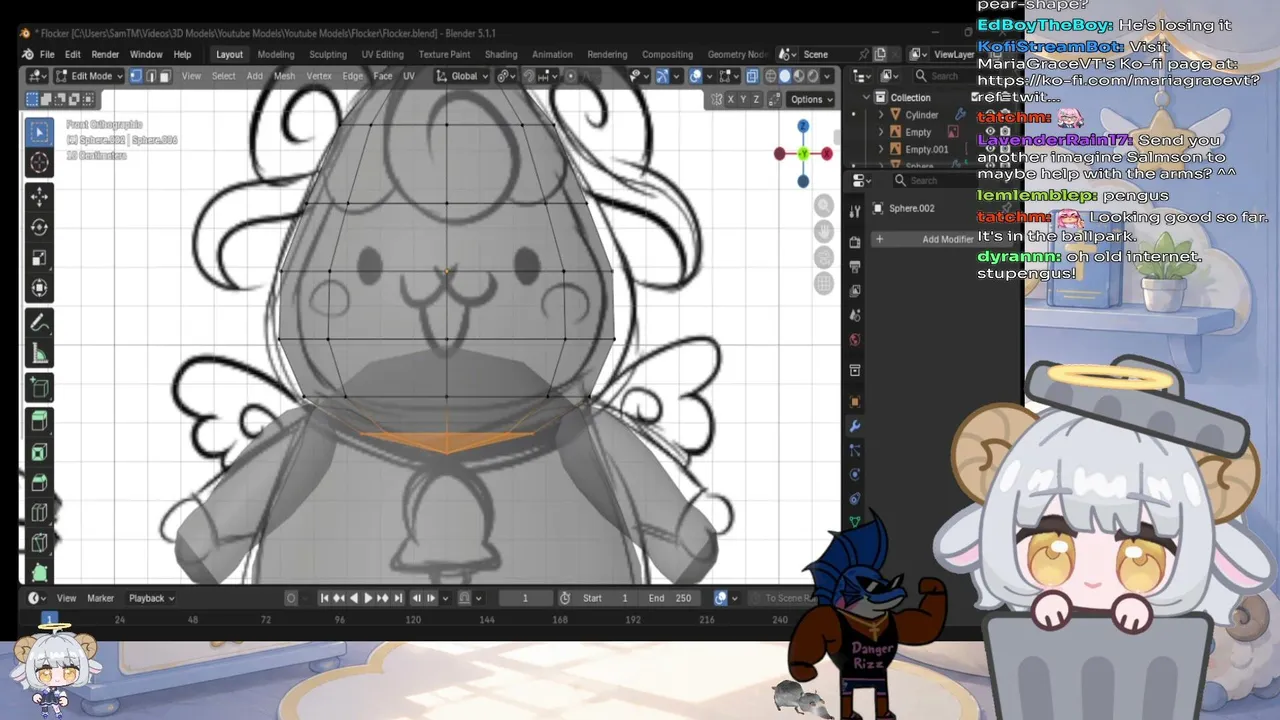Toggle Z axis mirror
The image size is (1280, 720).
[x=757, y=99]
